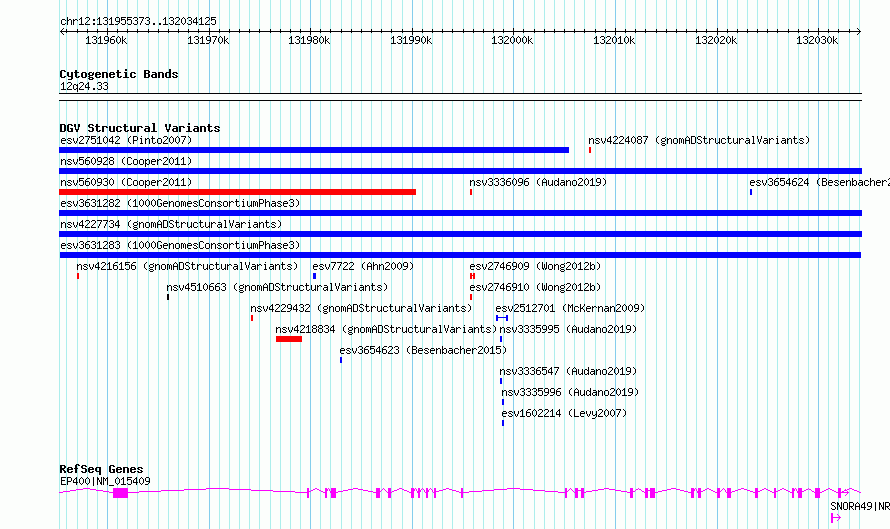The width and height of the screenshot is (890, 529).
Task: Click the blue bar under nsv560928 (Cooper2011)
Action: pos(460,171)
